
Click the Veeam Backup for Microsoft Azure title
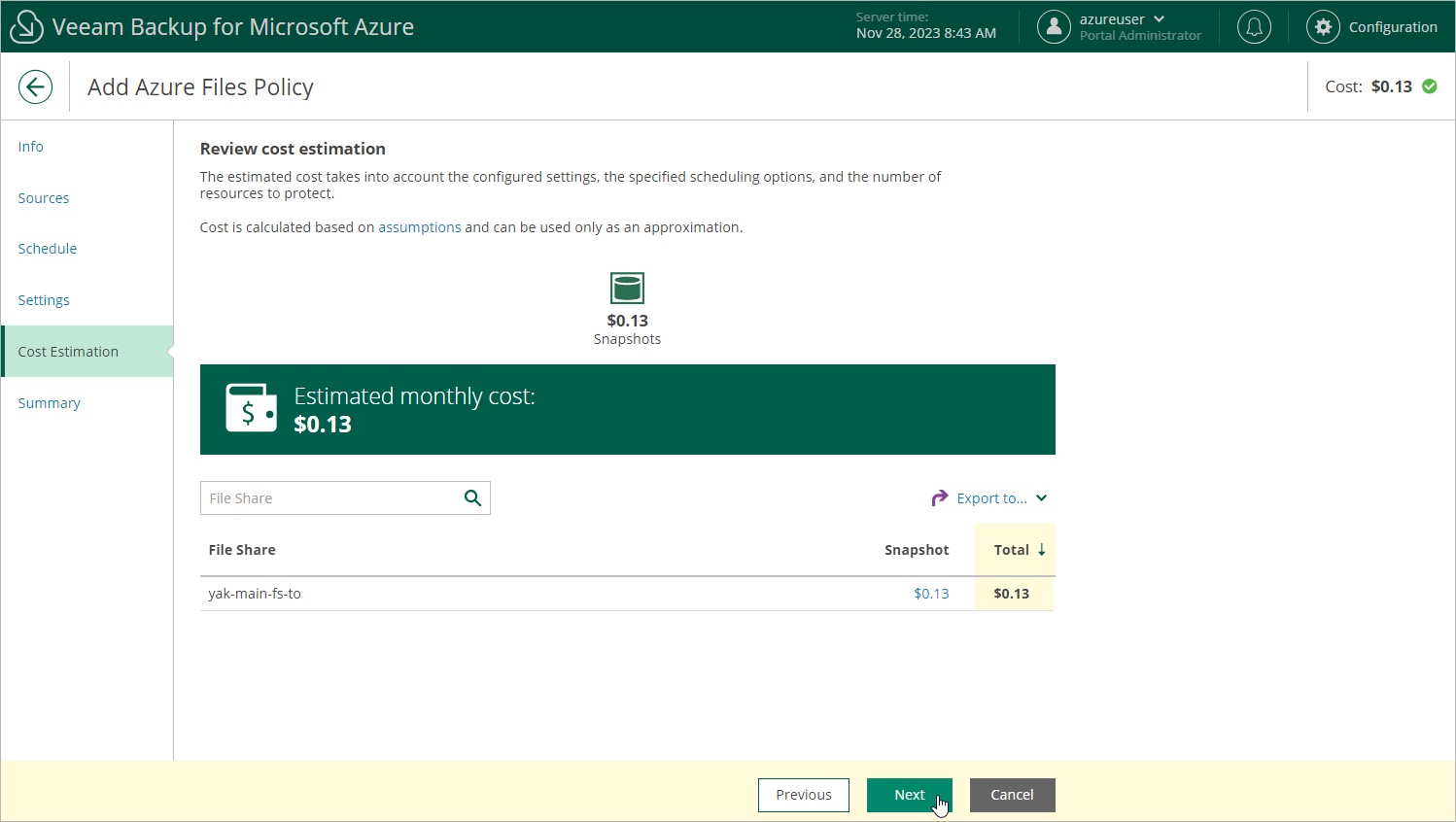tap(233, 27)
